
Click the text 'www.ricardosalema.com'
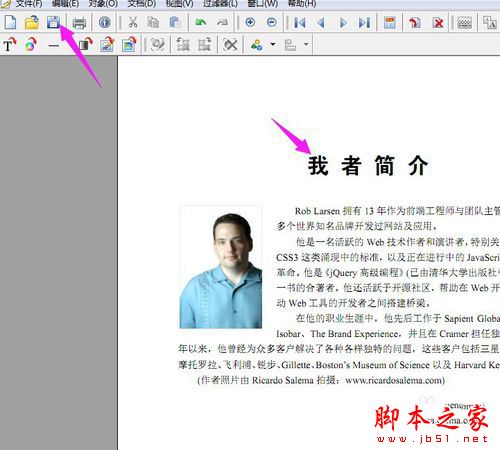(394, 380)
